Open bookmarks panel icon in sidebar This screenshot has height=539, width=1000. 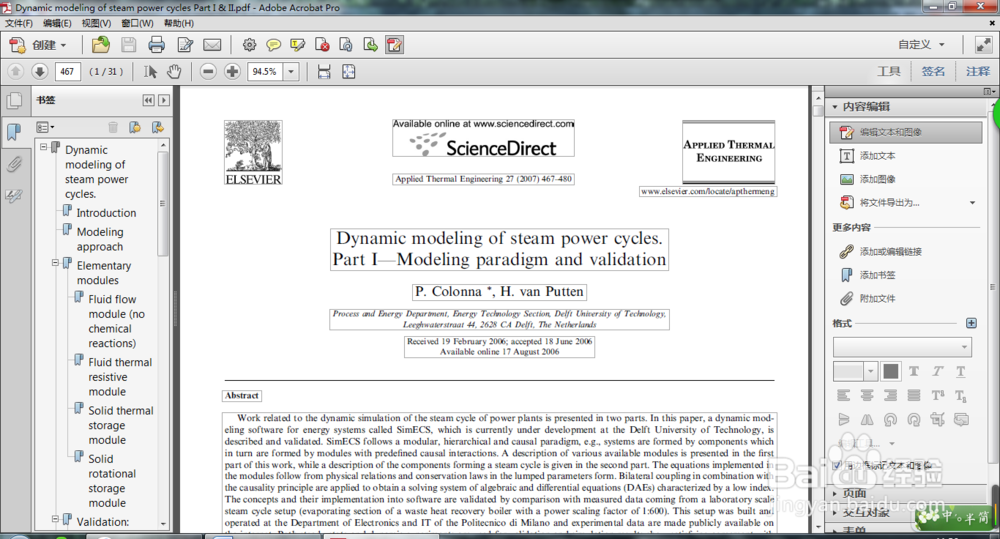click(x=14, y=132)
